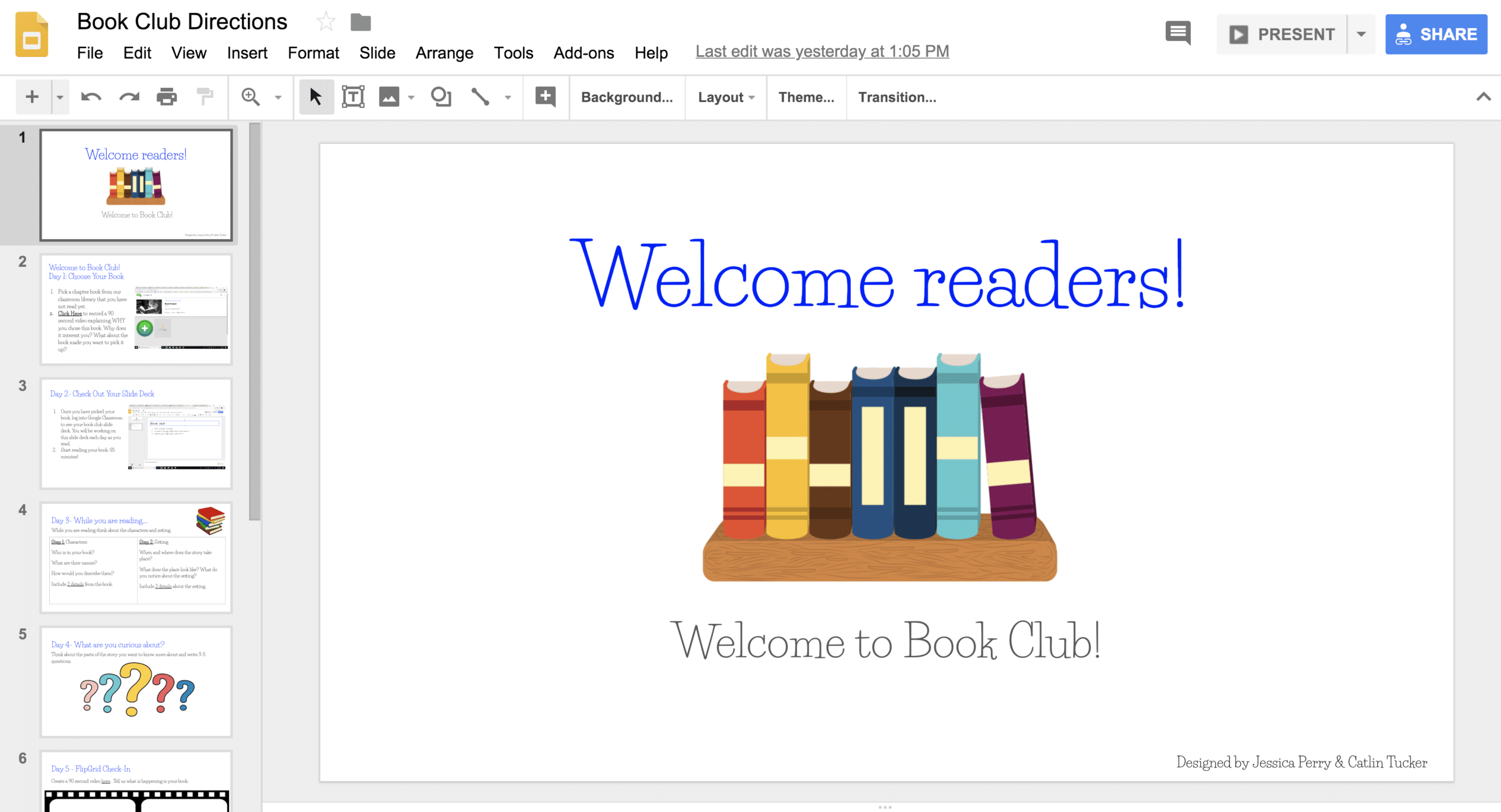Click the New slide icon
This screenshot has height=812, width=1501.
32,97
